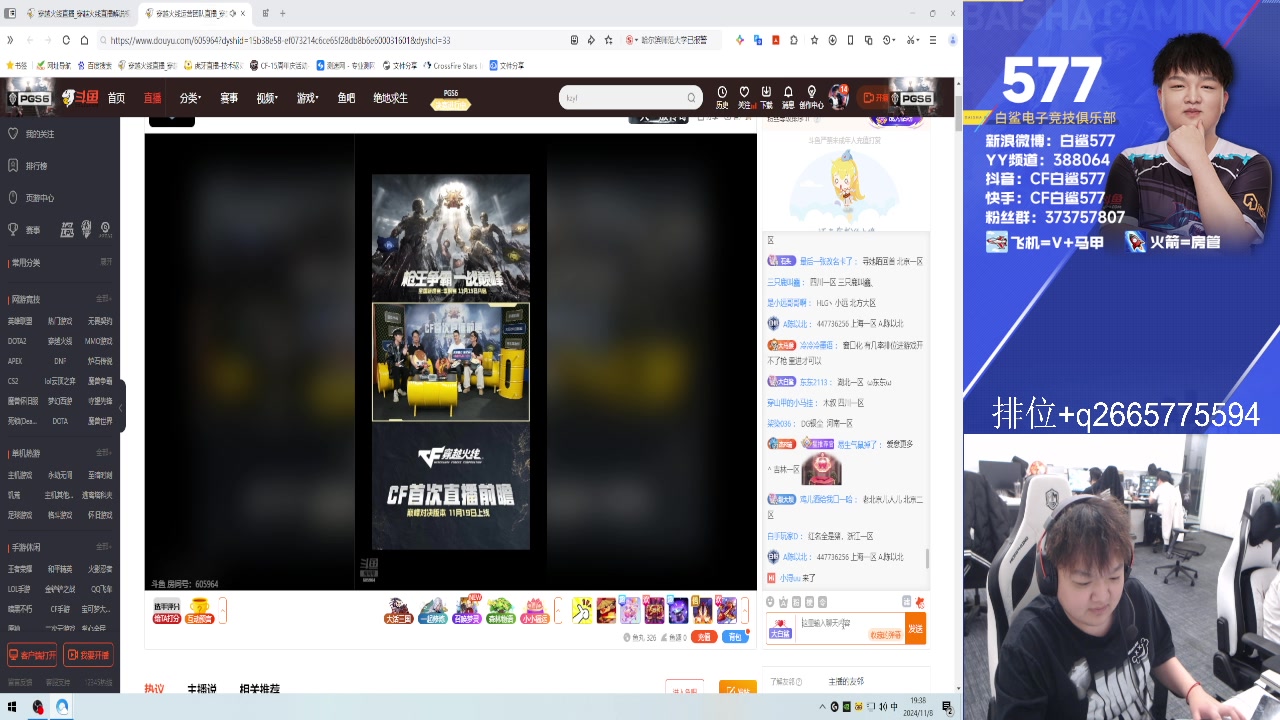Click the 客户端打开 button
The width and height of the screenshot is (1280, 720).
(32, 655)
